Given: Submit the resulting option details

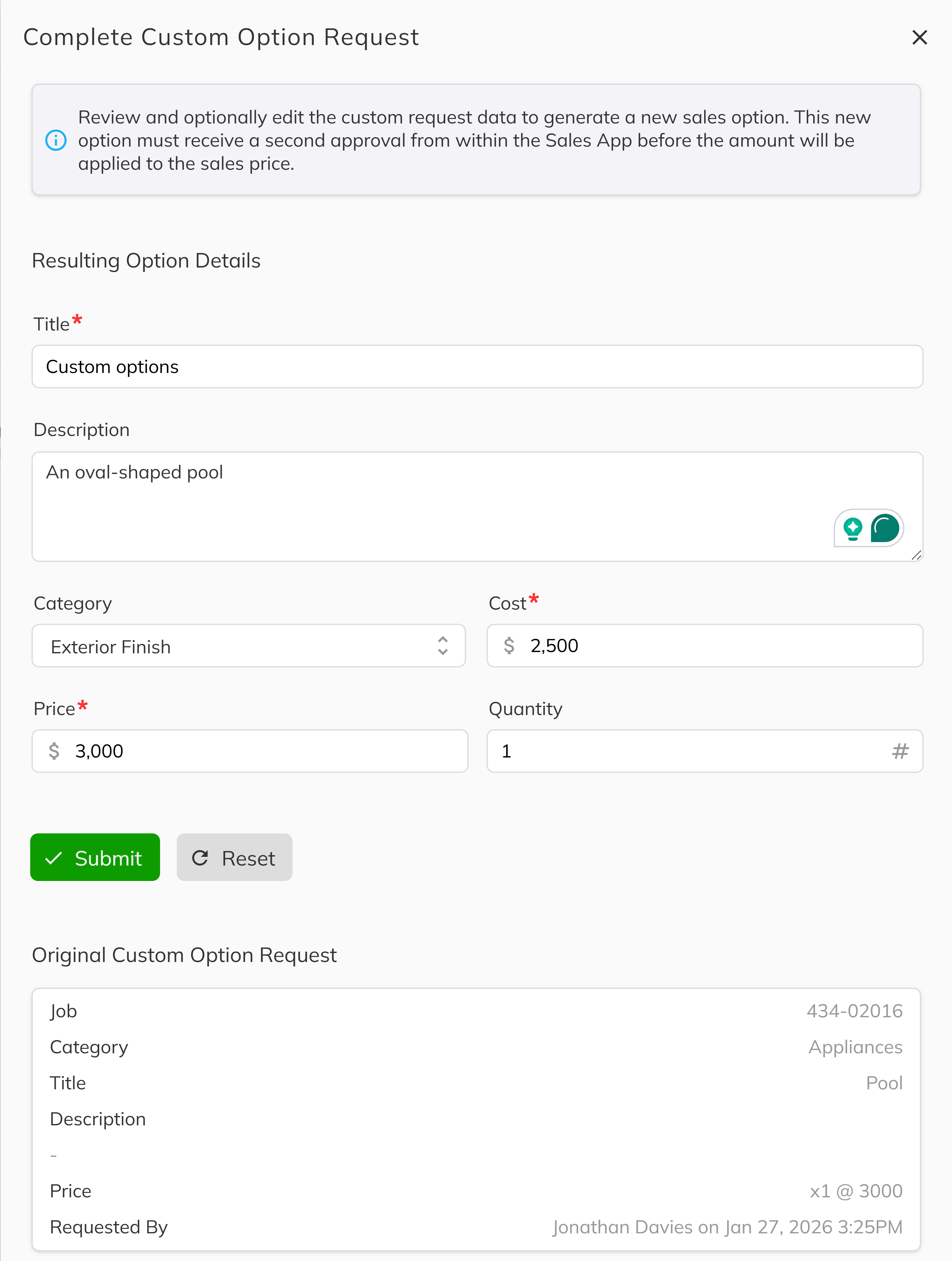Looking at the screenshot, I should pyautogui.click(x=94, y=857).
